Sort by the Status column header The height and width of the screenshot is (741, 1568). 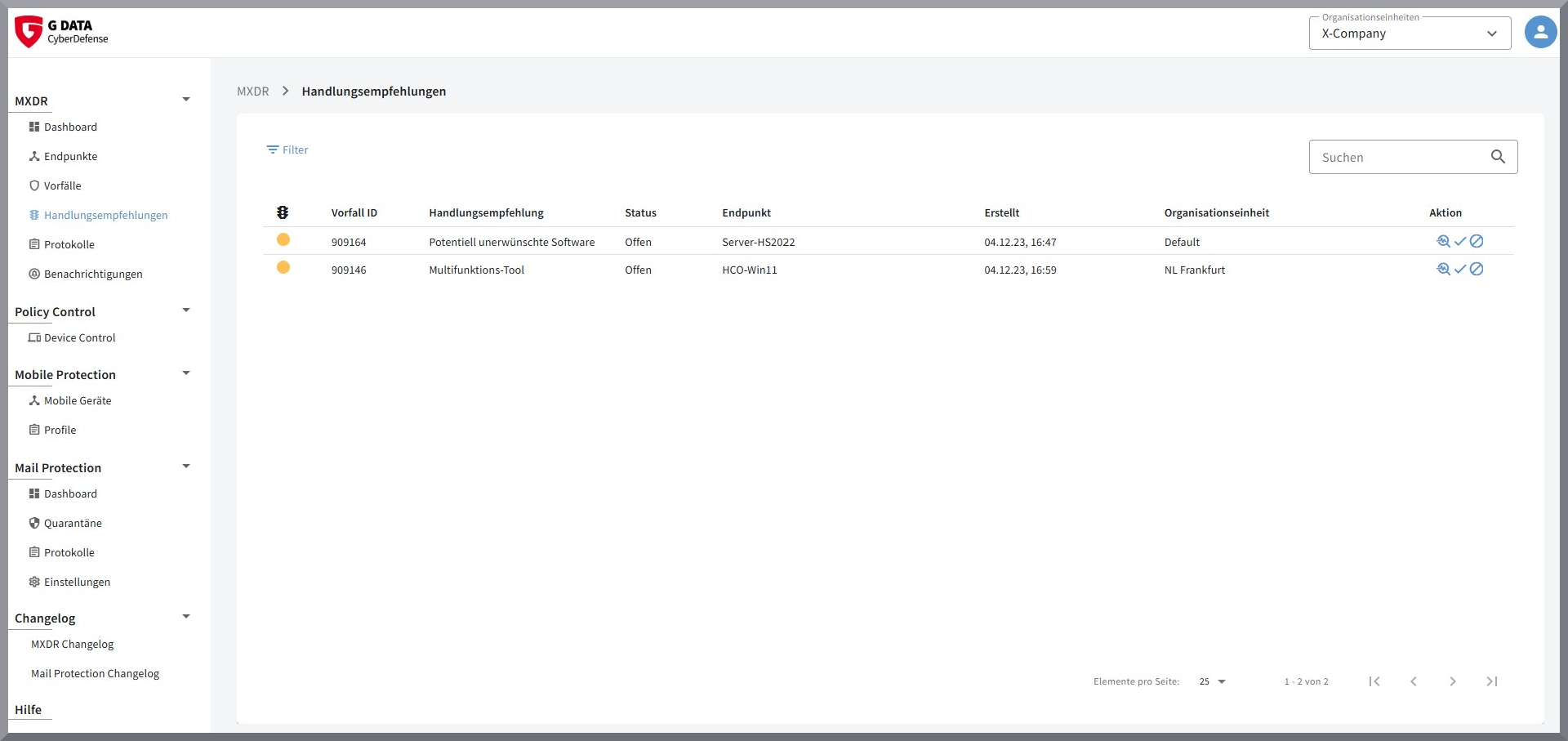640,212
